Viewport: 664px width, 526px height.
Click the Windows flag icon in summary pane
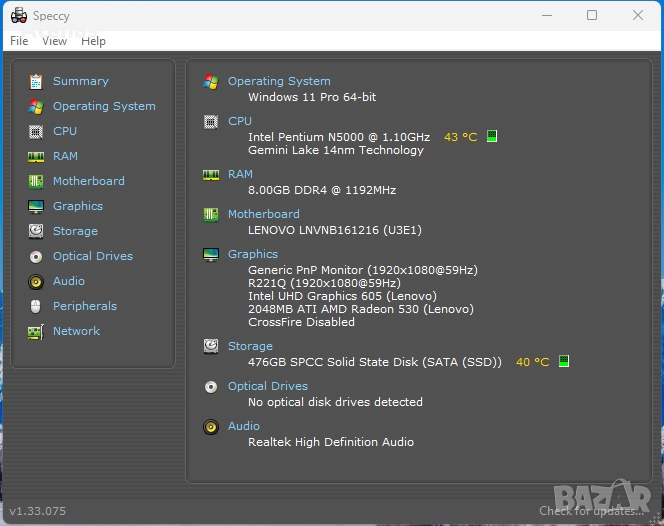coord(211,81)
